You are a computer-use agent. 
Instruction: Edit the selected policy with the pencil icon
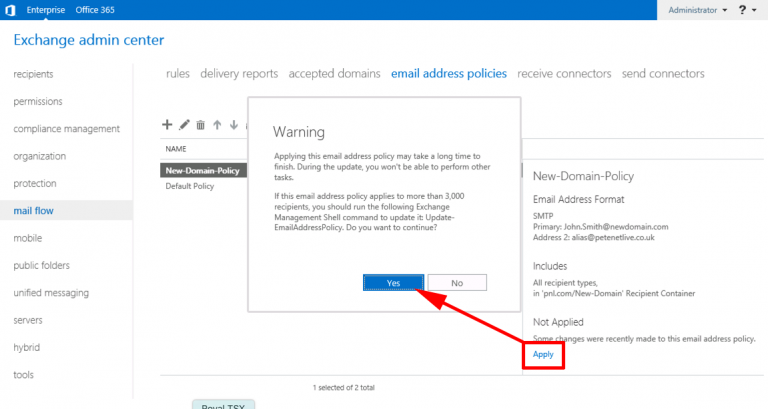[184, 125]
